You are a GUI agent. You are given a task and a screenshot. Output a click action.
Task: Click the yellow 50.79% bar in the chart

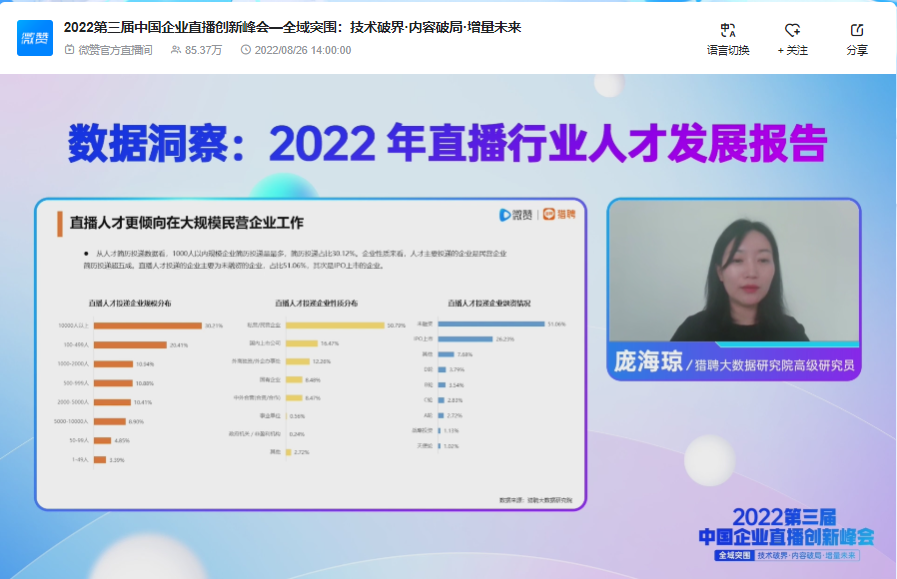coord(335,325)
